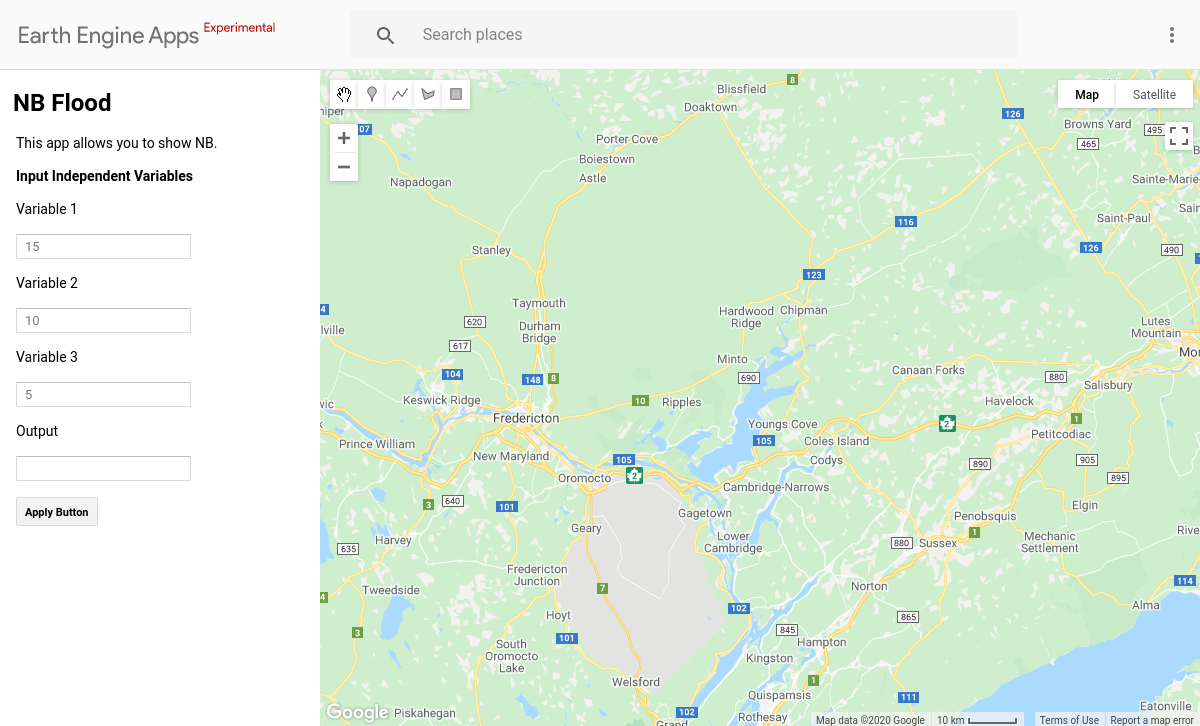
Task: Click the Google logo on the map
Action: tap(357, 711)
